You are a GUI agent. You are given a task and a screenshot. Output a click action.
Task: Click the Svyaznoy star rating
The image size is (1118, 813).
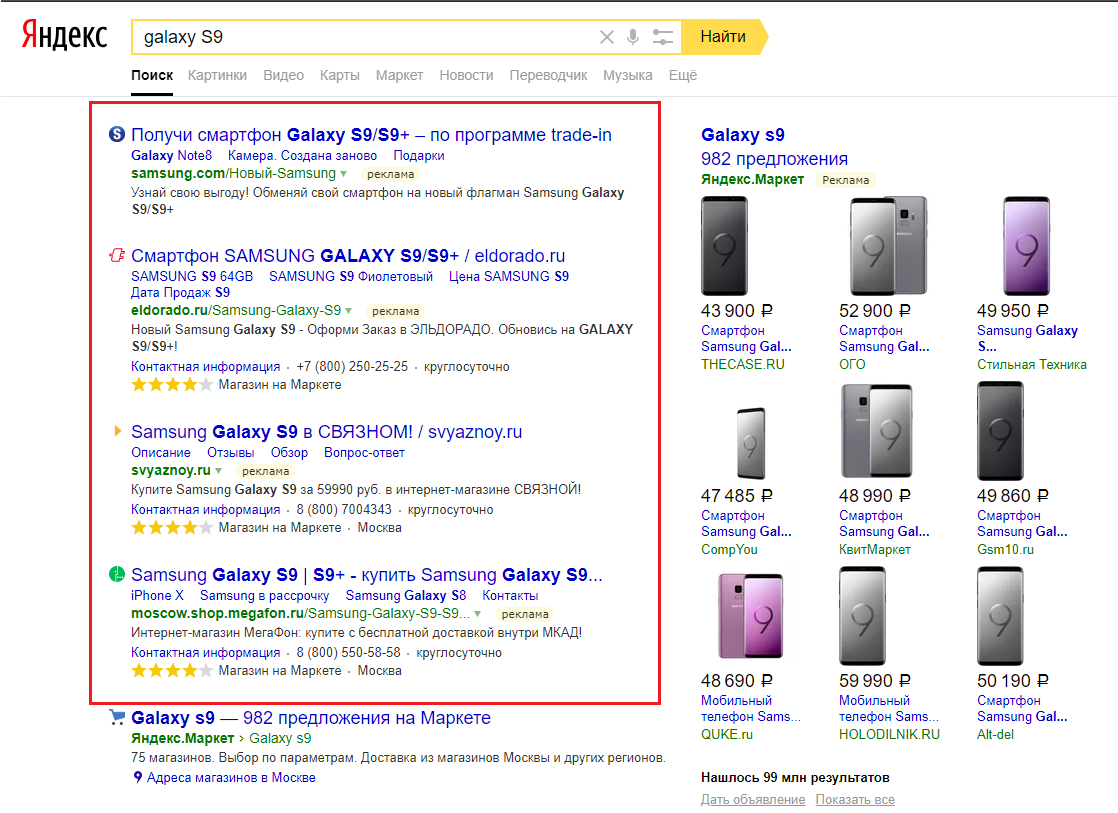(172, 528)
